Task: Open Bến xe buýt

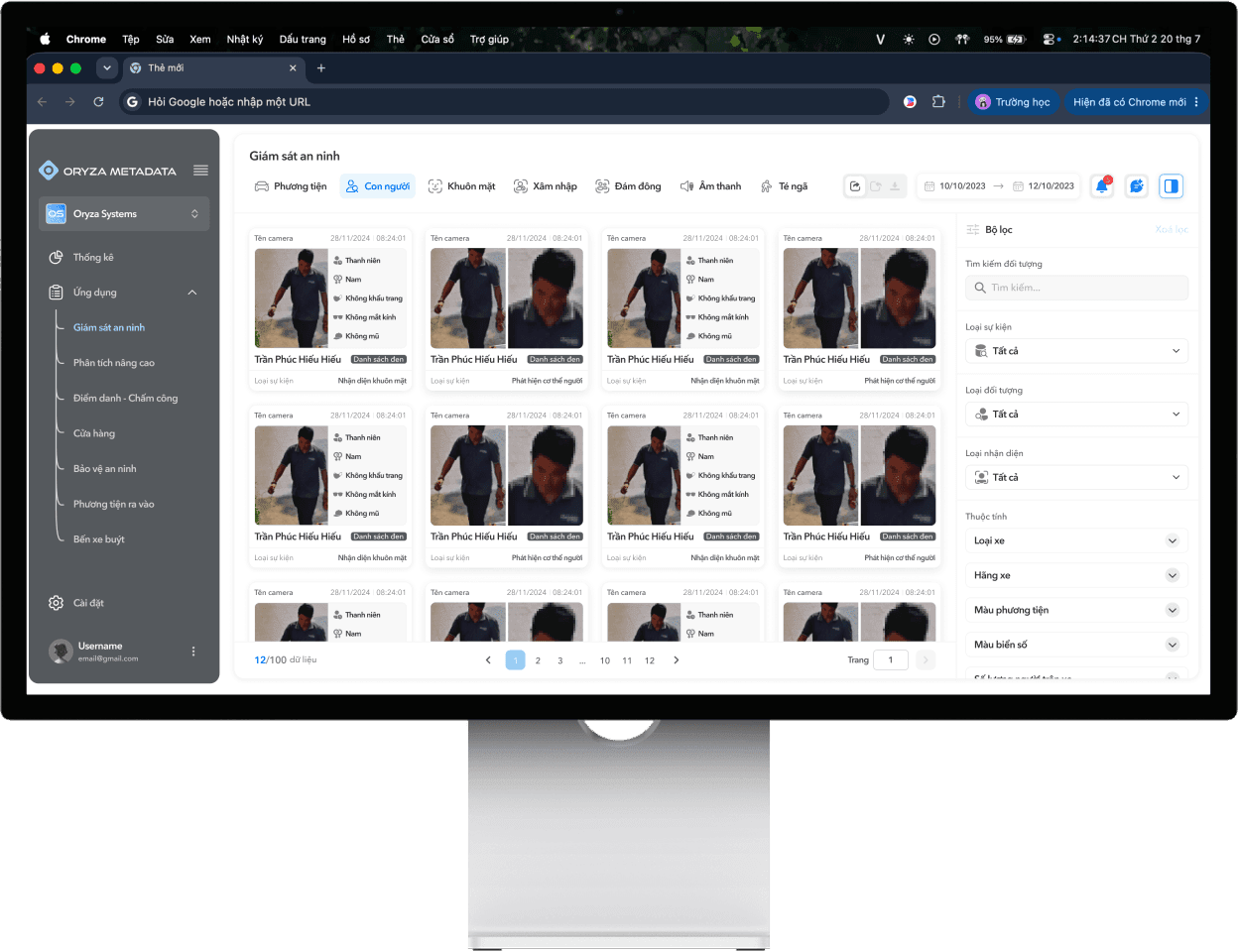Action: (99, 539)
